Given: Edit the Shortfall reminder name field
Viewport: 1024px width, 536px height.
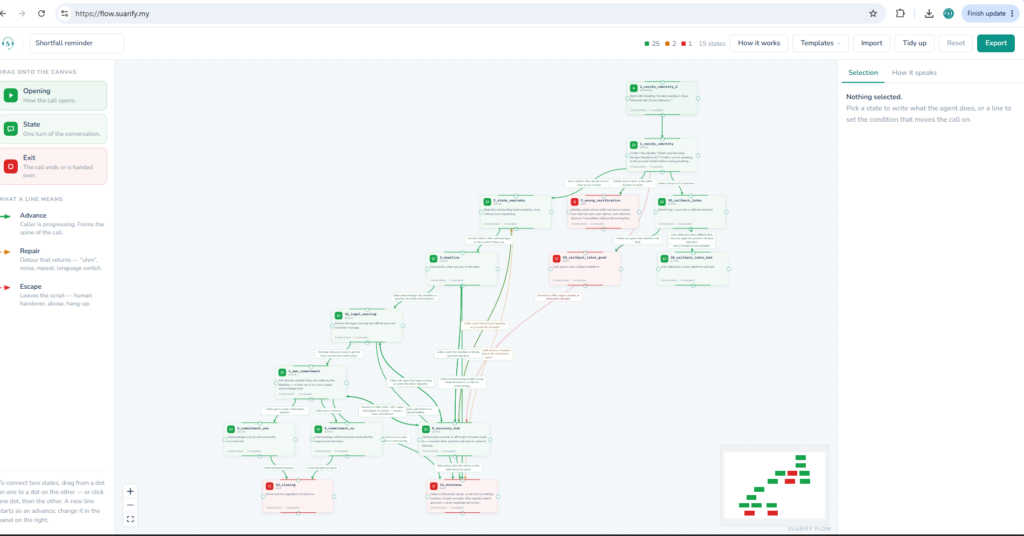Looking at the screenshot, I should (76, 43).
